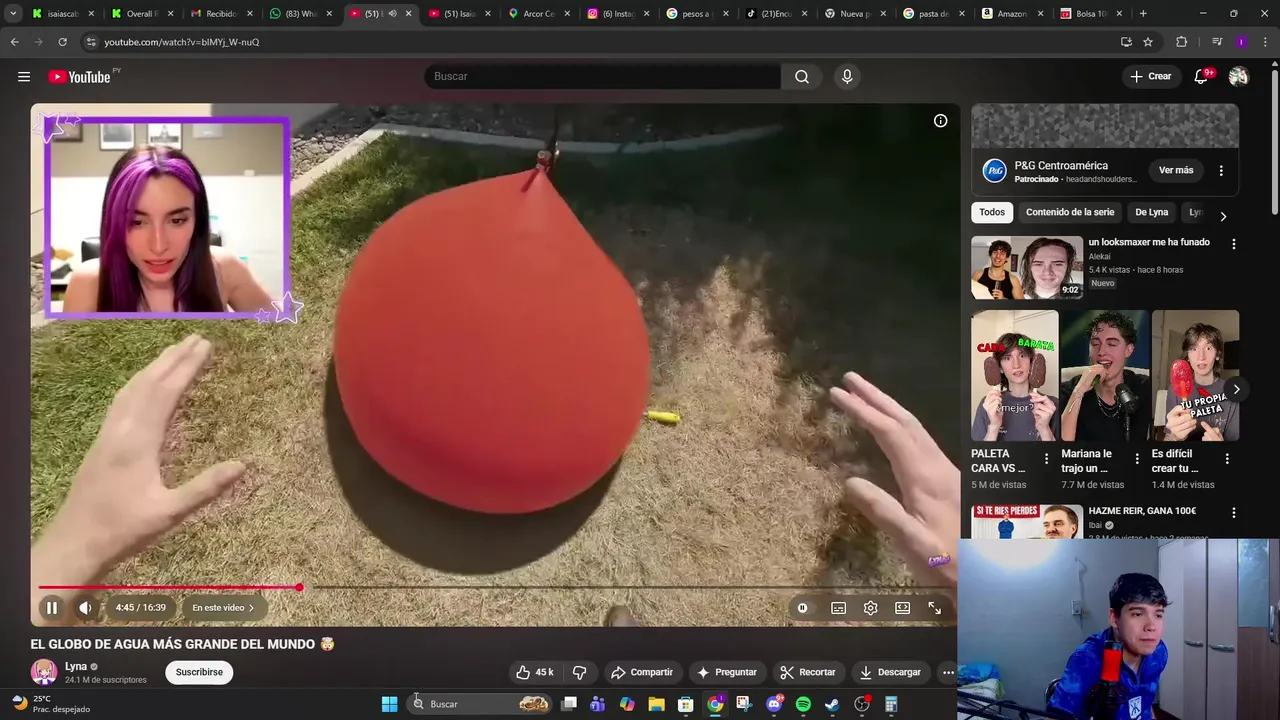Image resolution: width=1280 pixels, height=720 pixels.
Task: Show more filter chips arrow
Action: pos(1223,216)
